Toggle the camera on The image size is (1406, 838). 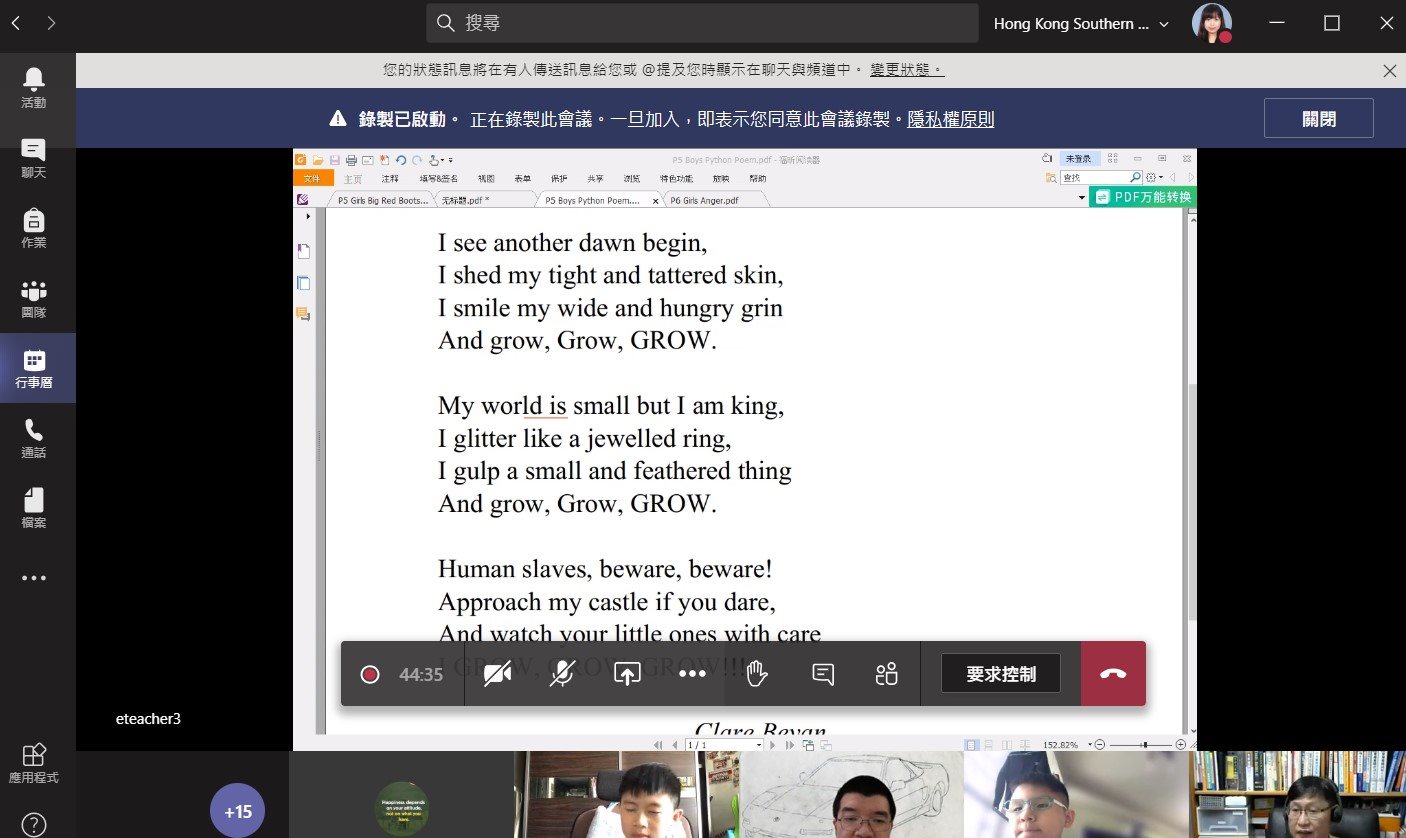497,674
